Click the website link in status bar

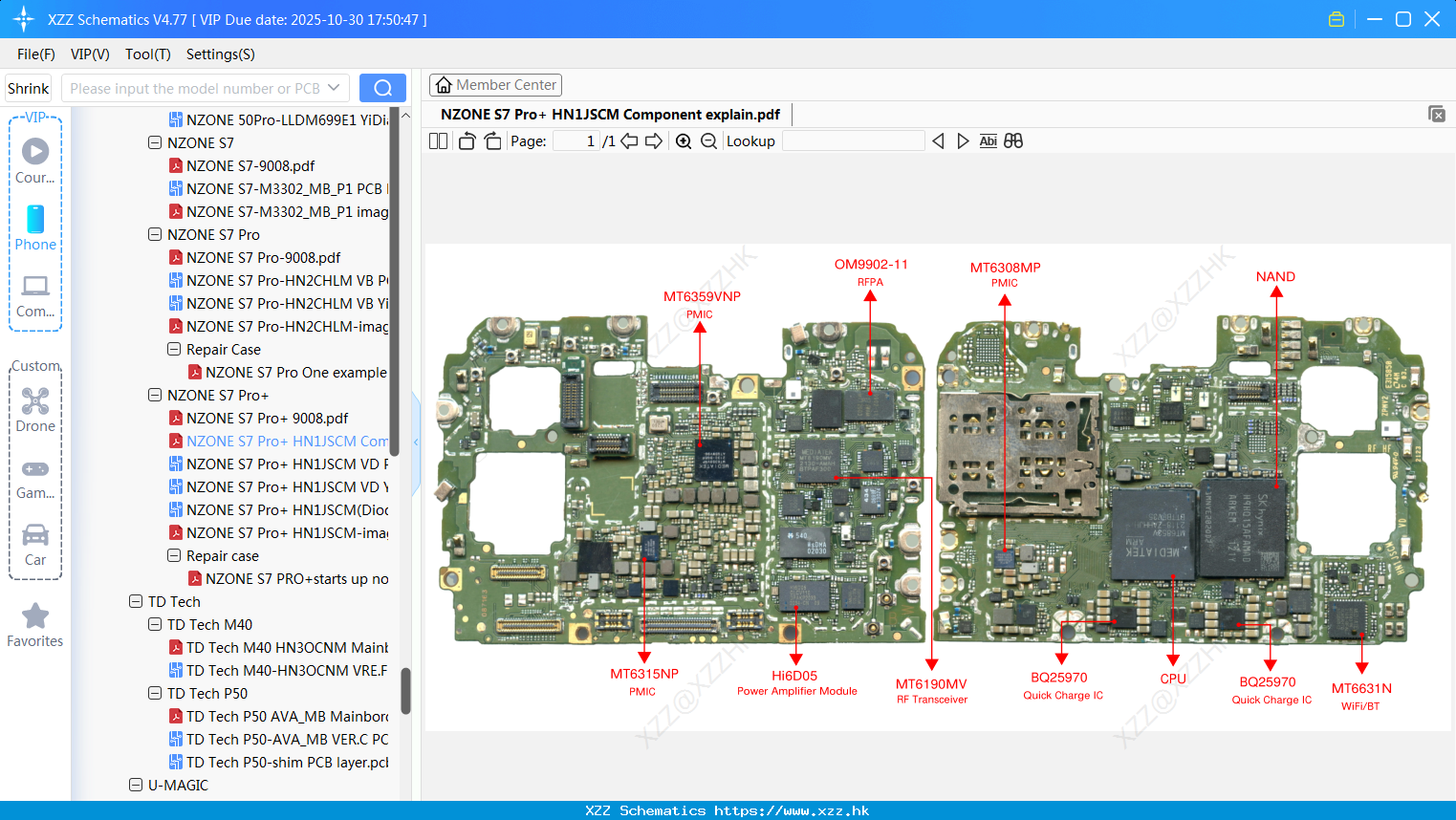[x=792, y=810]
